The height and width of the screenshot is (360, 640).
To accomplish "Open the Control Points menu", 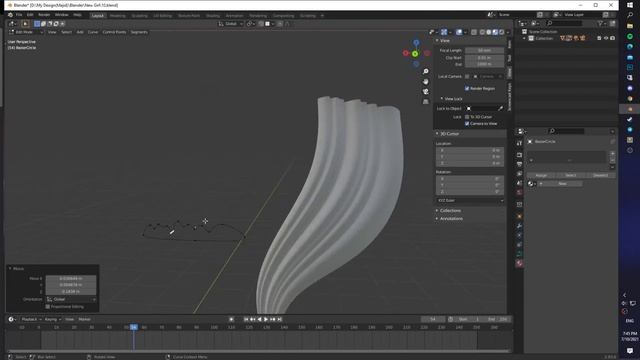I will tap(114, 32).
